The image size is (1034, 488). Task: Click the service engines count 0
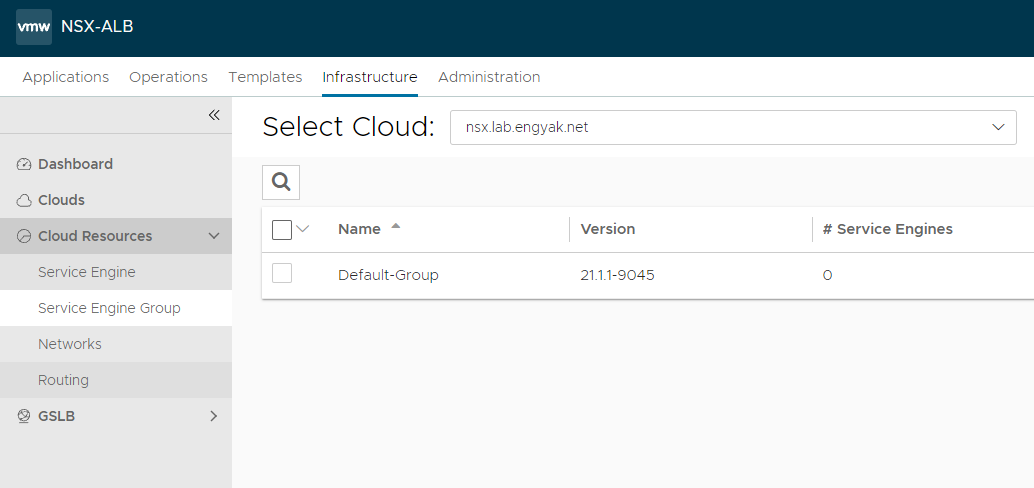click(x=828, y=276)
